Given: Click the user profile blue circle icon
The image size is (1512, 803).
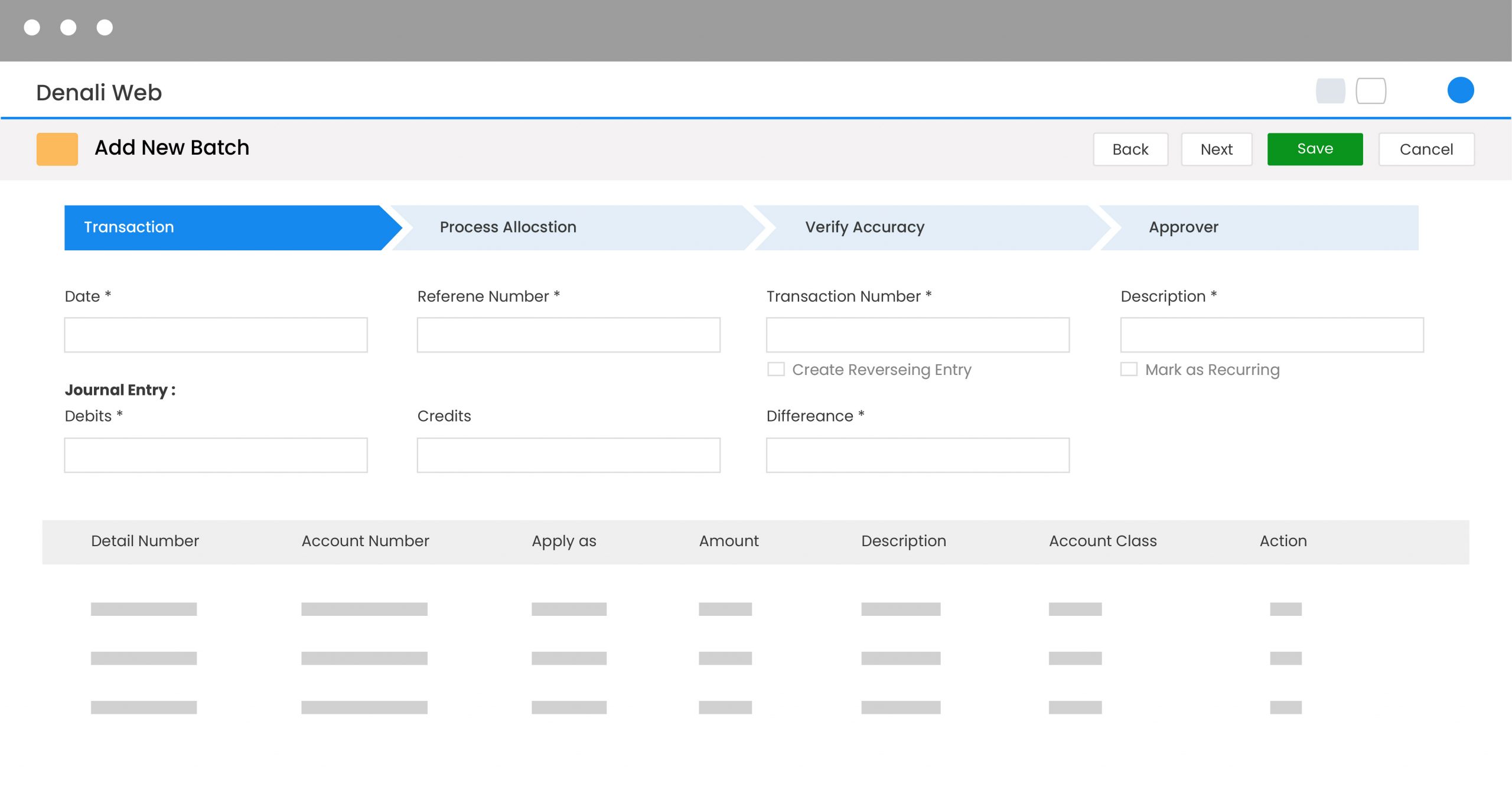Looking at the screenshot, I should [1460, 90].
